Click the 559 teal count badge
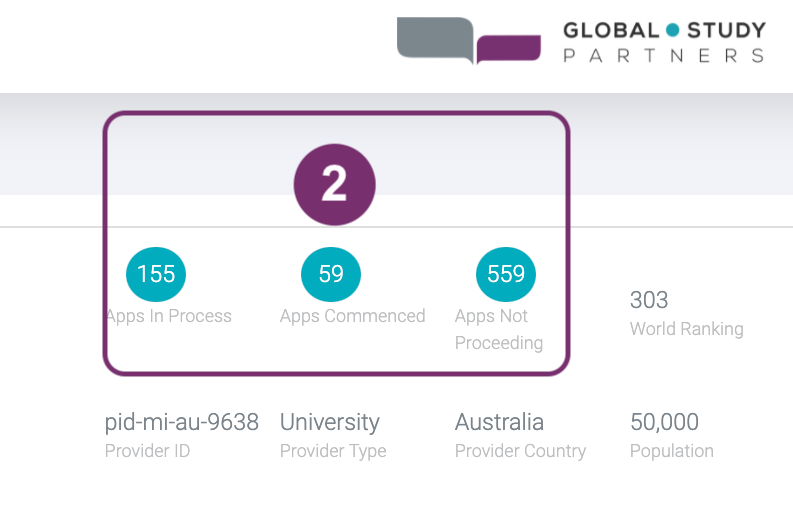Image resolution: width=793 pixels, height=514 pixels. [506, 274]
